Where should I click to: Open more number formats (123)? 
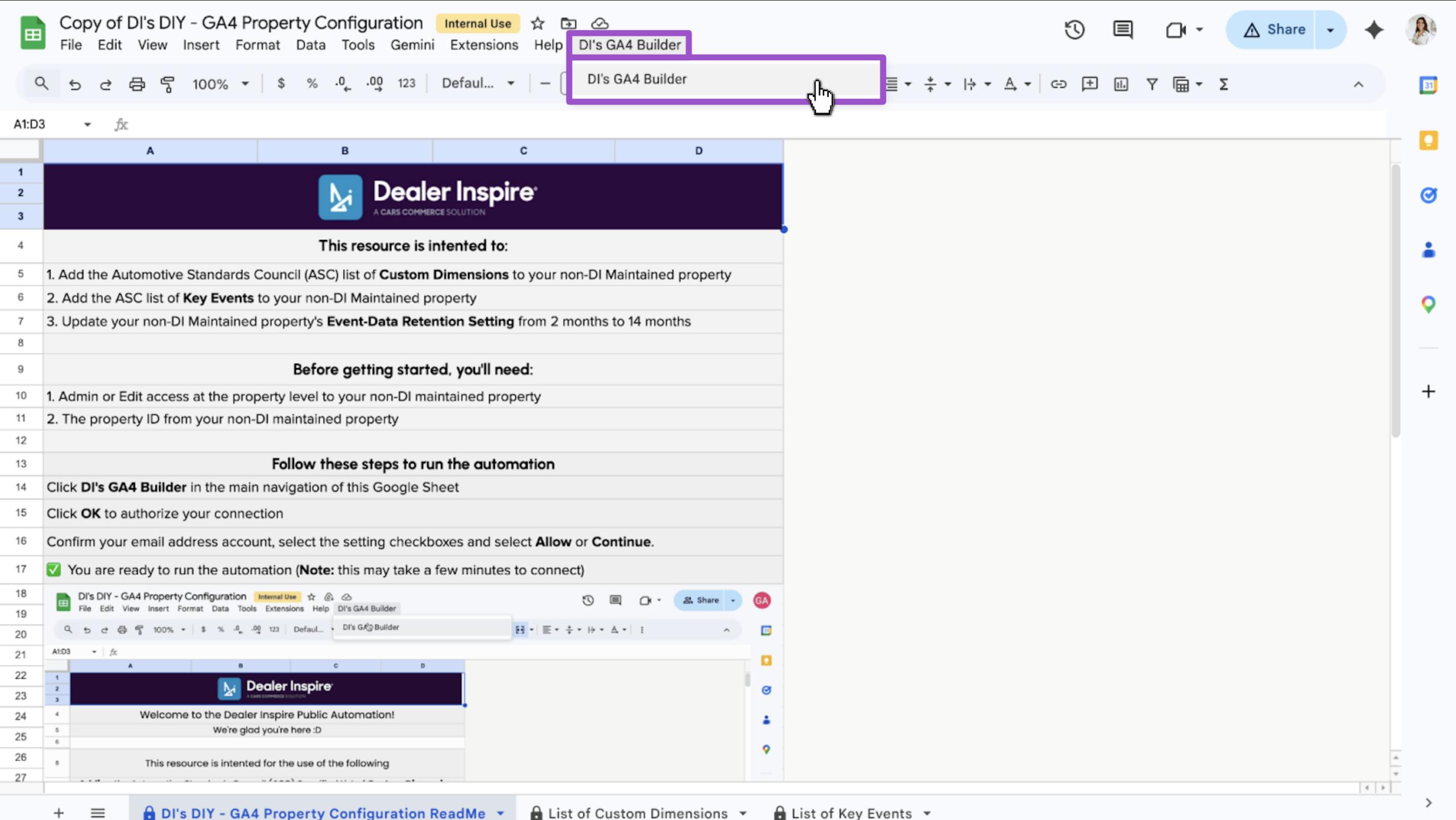(406, 84)
